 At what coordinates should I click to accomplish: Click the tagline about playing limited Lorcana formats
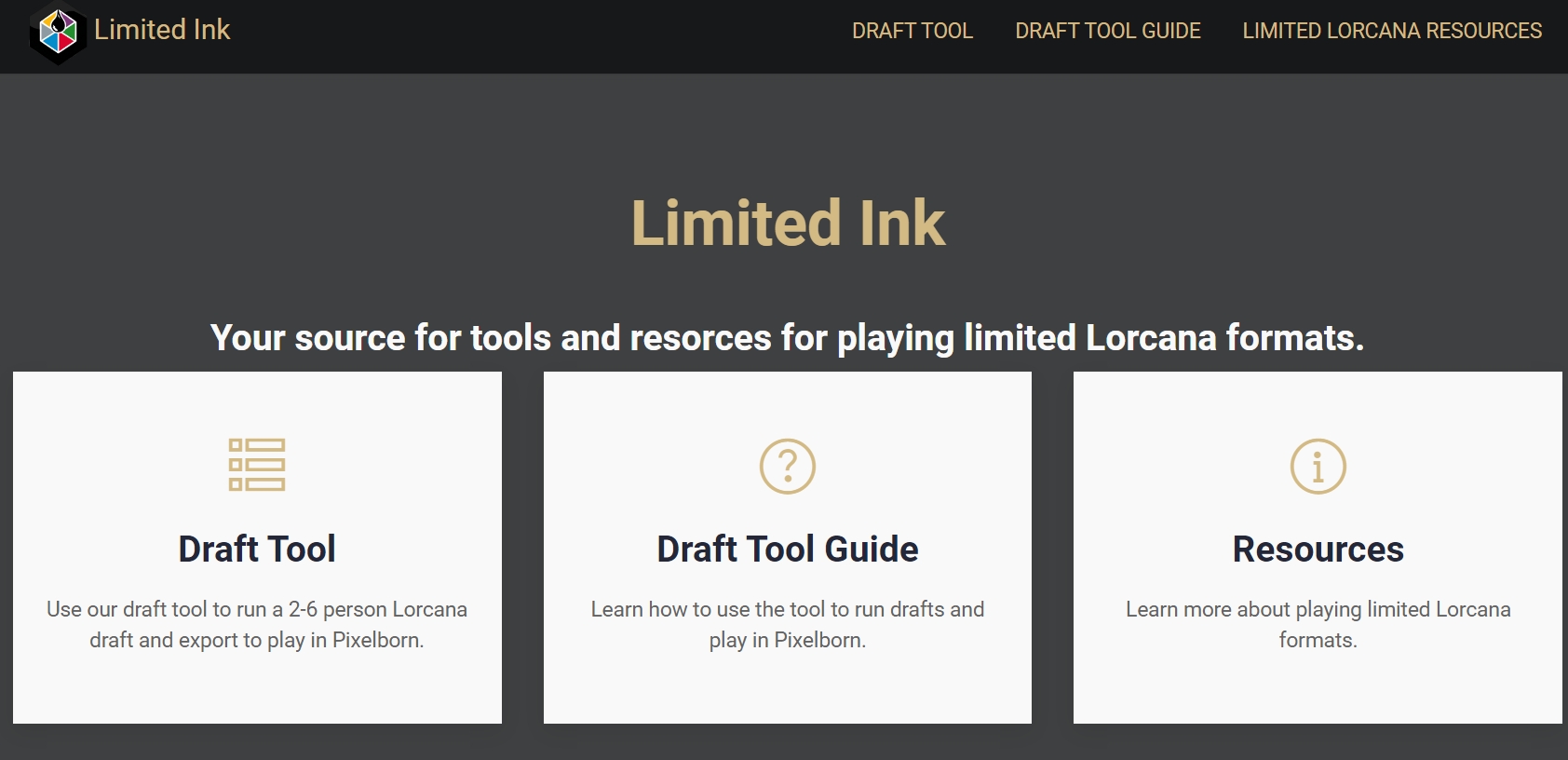click(x=787, y=337)
